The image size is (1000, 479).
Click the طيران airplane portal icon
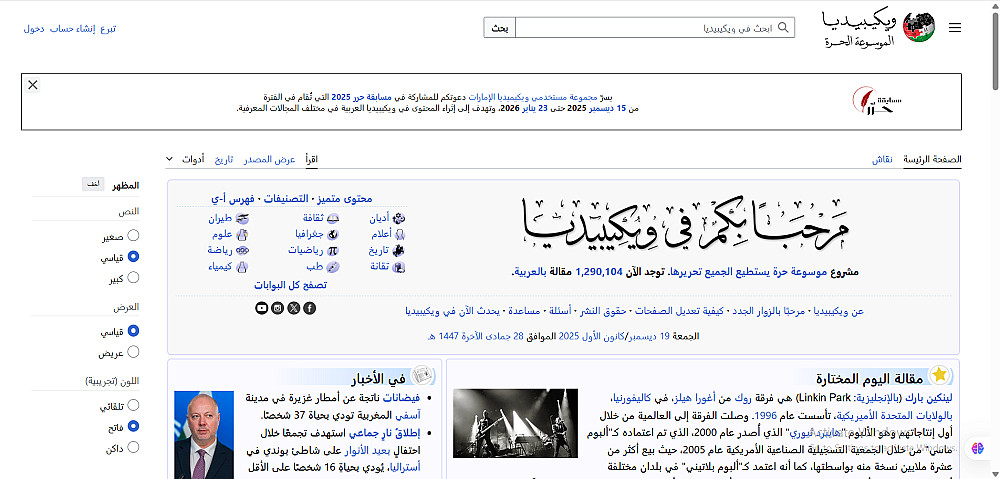(x=242, y=217)
